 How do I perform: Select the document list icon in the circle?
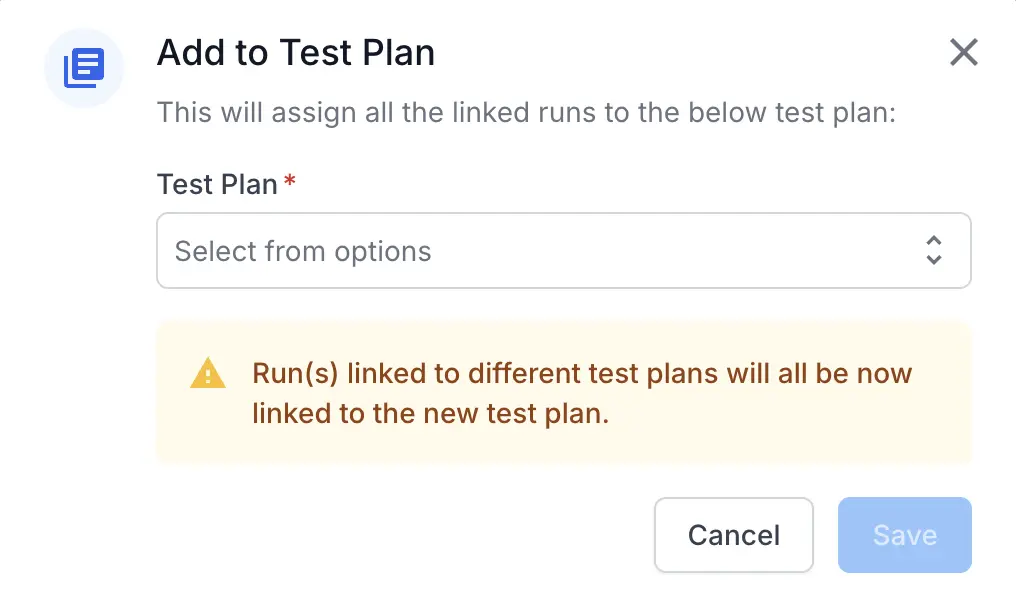(x=84, y=68)
